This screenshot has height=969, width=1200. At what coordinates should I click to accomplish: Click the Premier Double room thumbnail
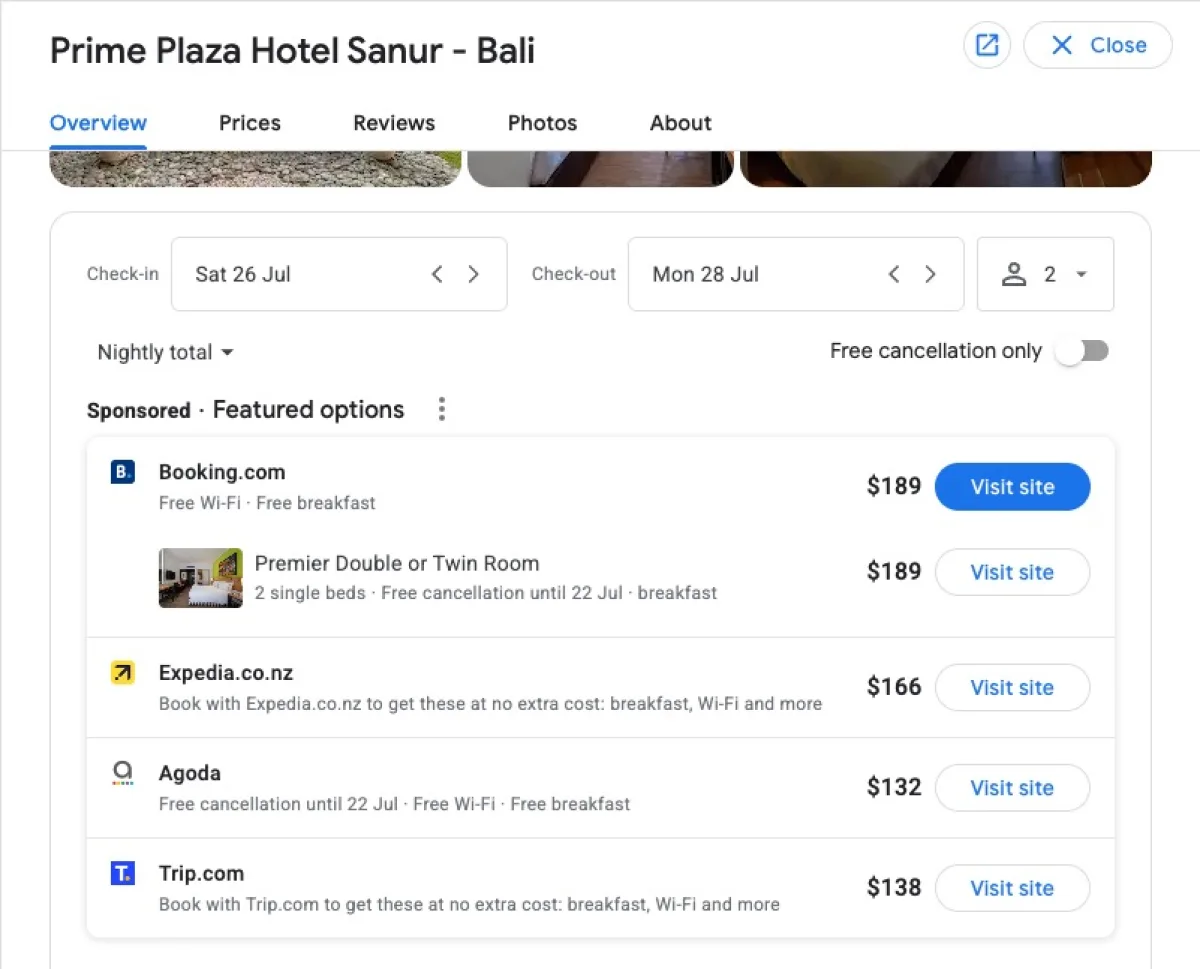[200, 578]
